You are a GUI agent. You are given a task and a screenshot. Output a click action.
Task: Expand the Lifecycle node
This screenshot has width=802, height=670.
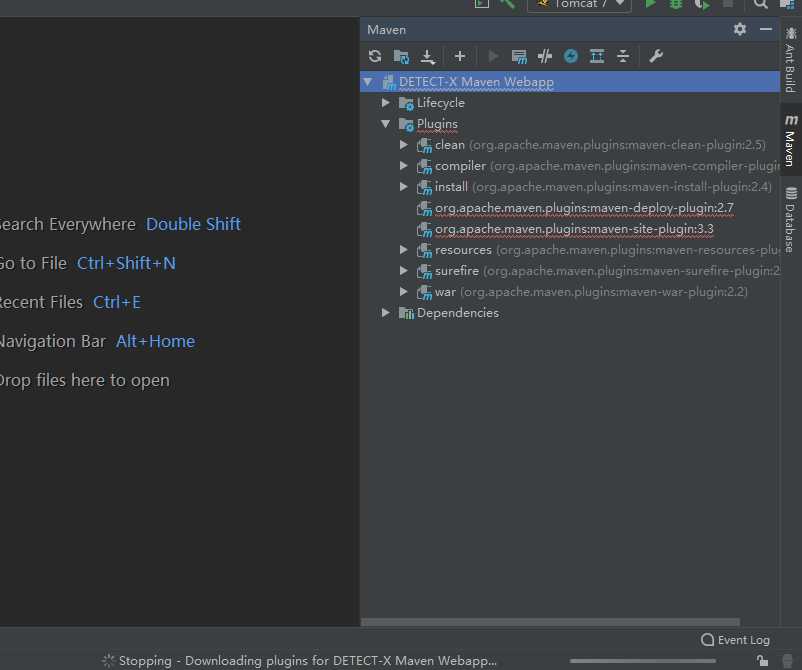pos(386,103)
